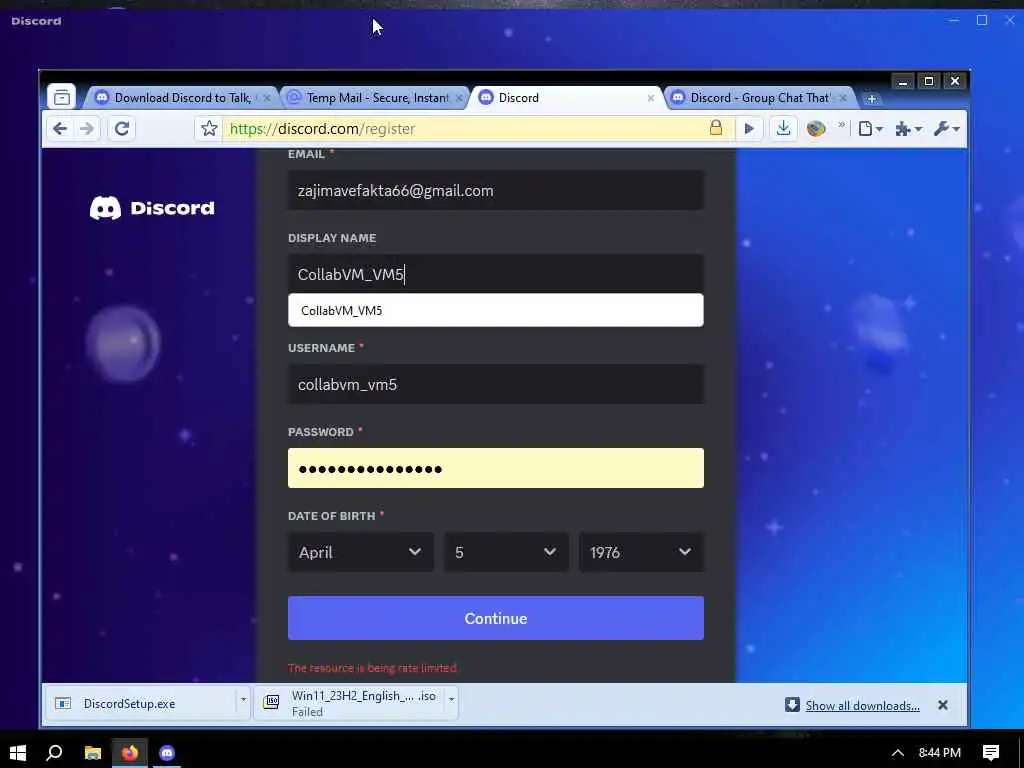Minimize the browser window
This screenshot has height=768, width=1024.
click(x=903, y=82)
